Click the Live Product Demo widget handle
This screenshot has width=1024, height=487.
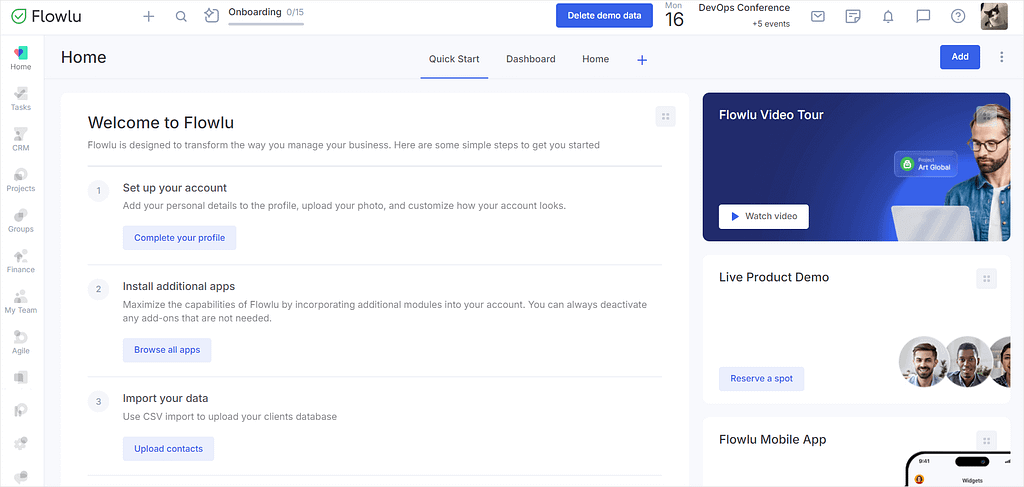pyautogui.click(x=986, y=279)
